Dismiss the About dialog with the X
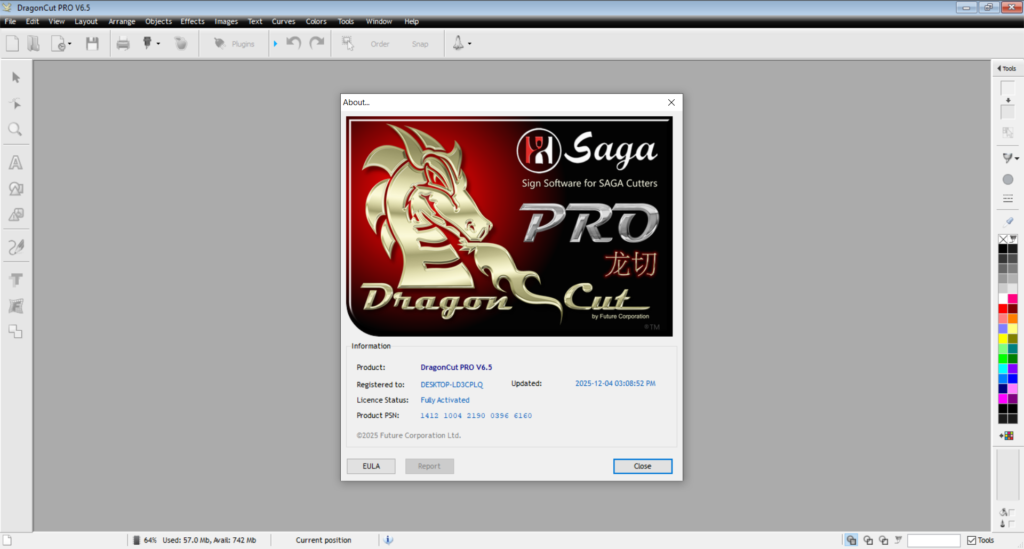This screenshot has width=1024, height=549. (671, 102)
